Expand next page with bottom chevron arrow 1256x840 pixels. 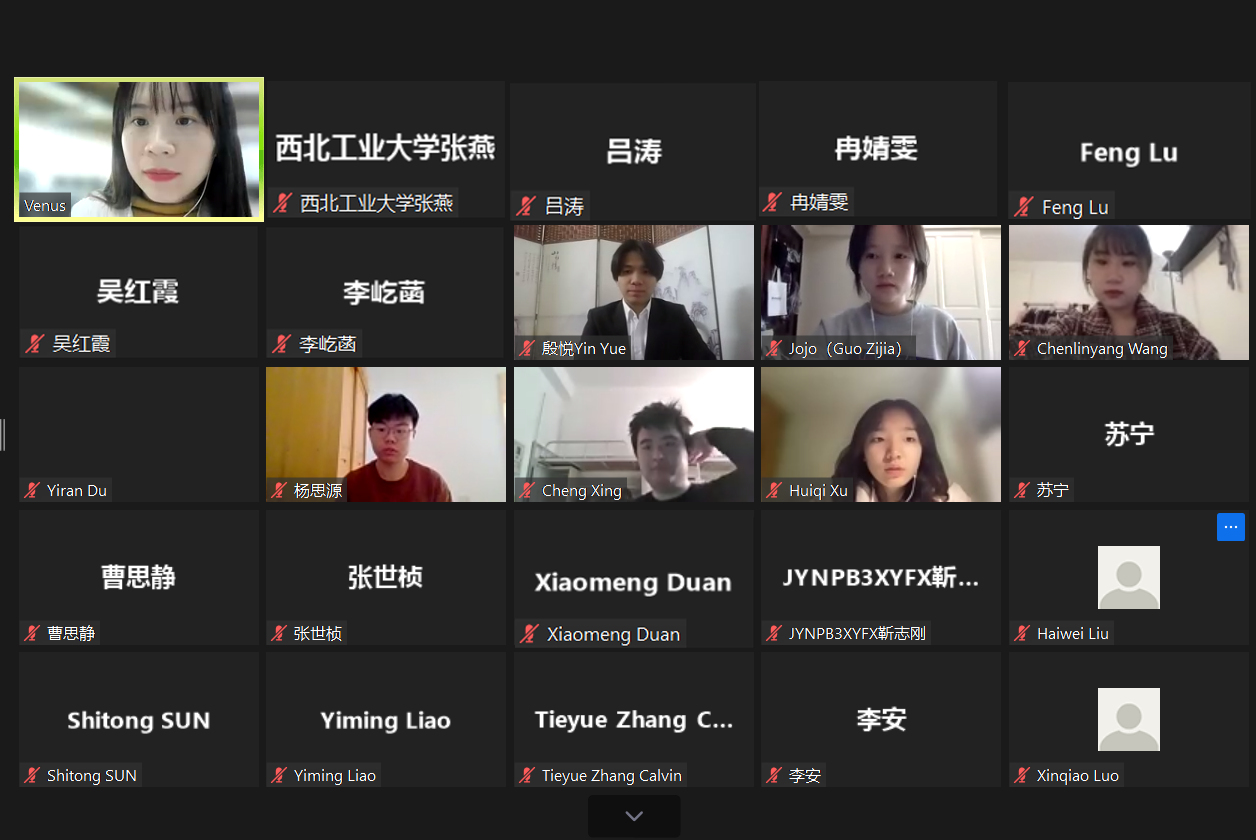click(x=634, y=816)
